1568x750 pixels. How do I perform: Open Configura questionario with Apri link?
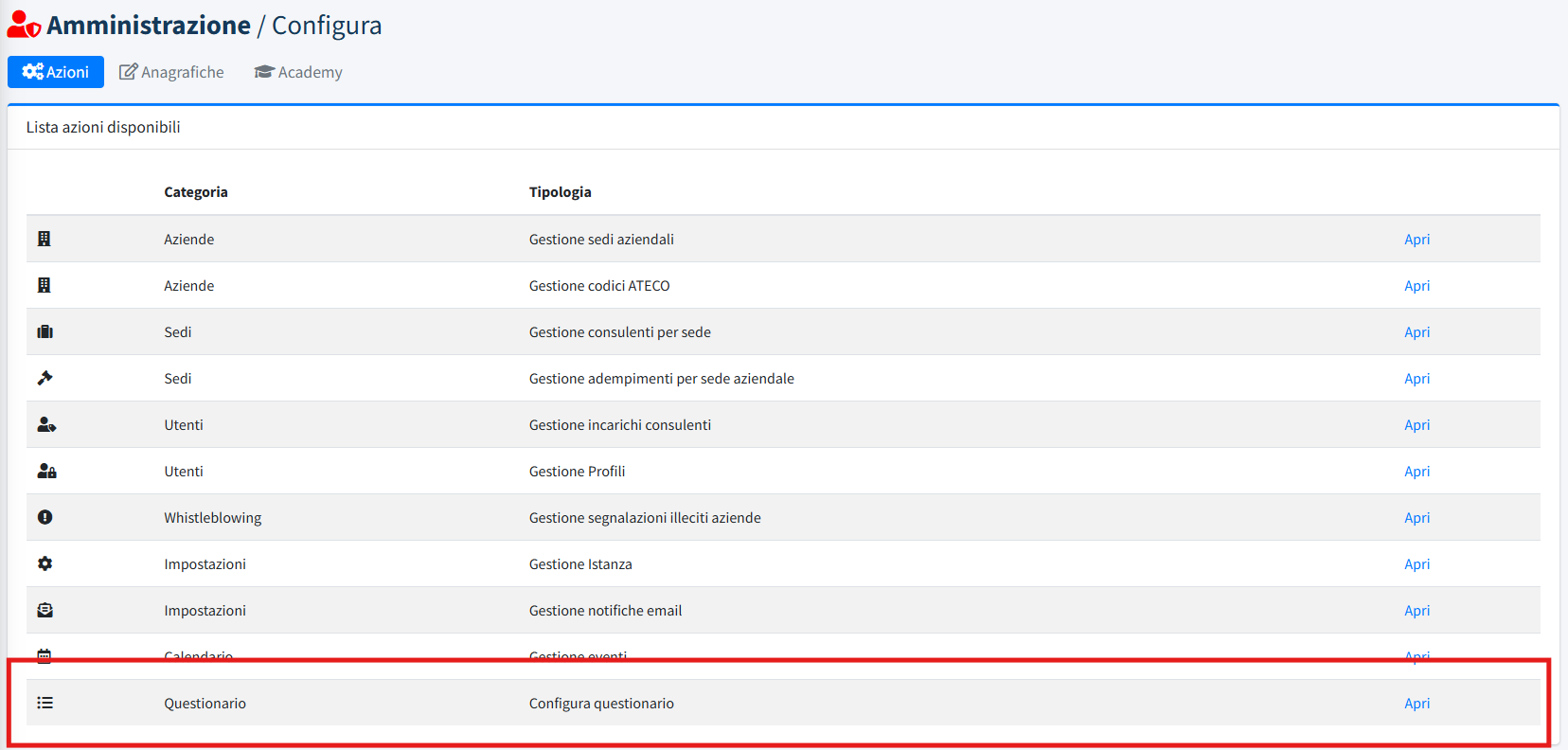tap(1417, 704)
